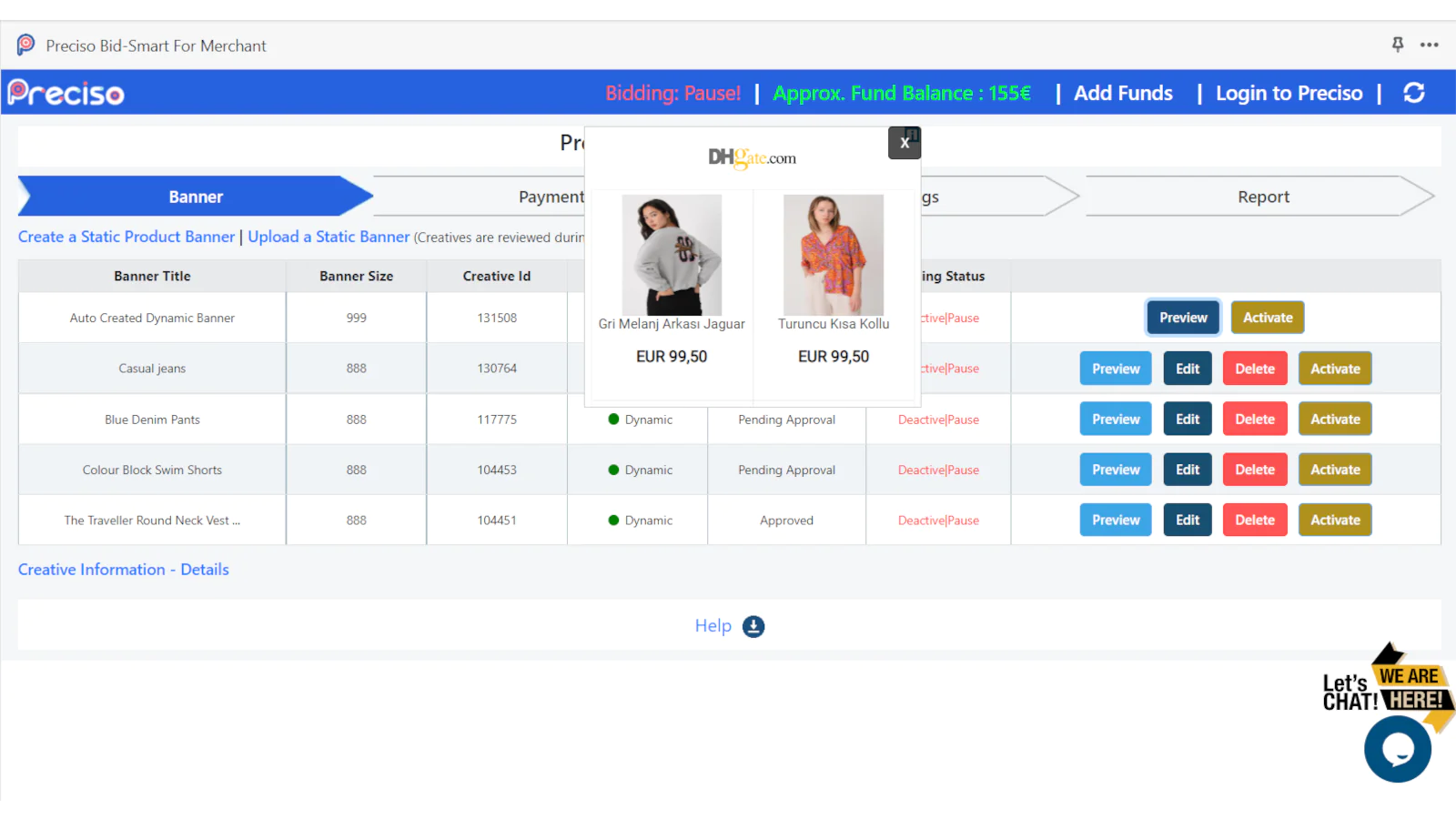Click the Help download arrow icon
This screenshot has height=819, width=1456.
(x=753, y=626)
